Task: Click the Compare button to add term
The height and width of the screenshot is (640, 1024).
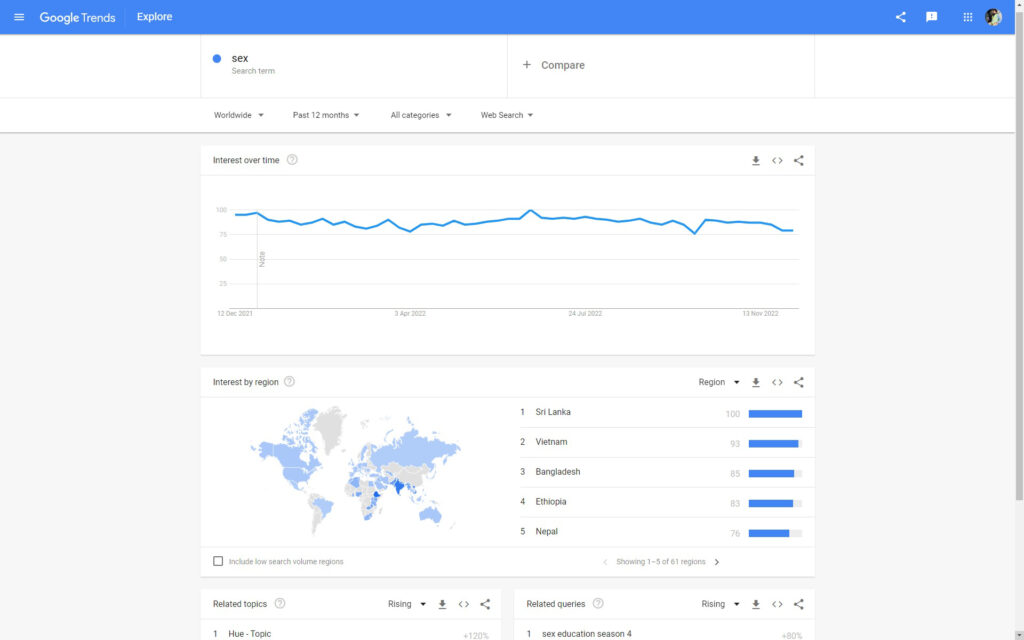Action: point(554,65)
